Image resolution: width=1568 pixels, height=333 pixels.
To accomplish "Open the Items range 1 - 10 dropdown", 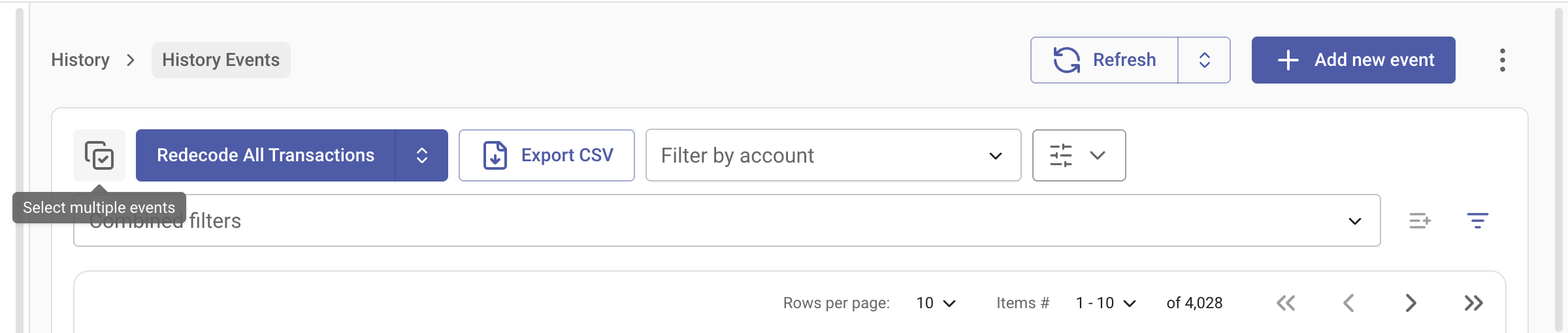I will (1105, 303).
